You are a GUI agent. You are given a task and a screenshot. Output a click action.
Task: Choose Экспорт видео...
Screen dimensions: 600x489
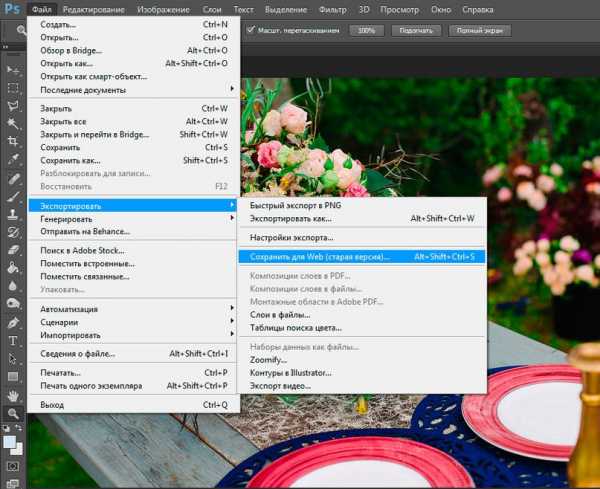click(362, 386)
